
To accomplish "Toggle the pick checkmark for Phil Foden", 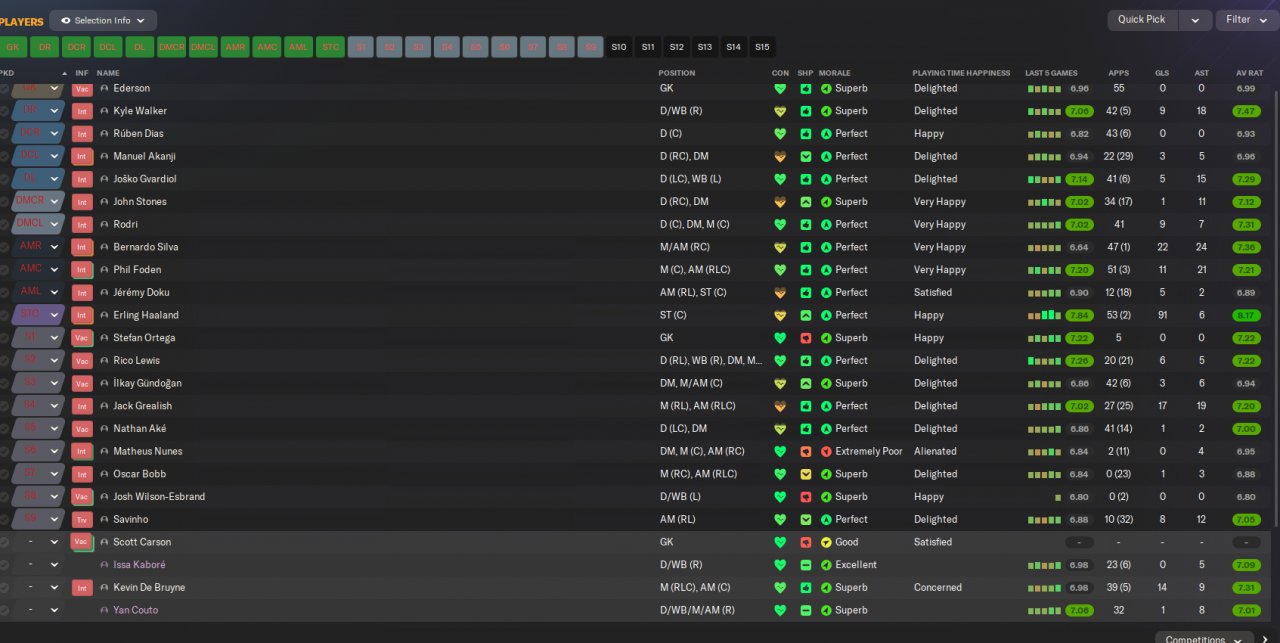I will click(4, 270).
